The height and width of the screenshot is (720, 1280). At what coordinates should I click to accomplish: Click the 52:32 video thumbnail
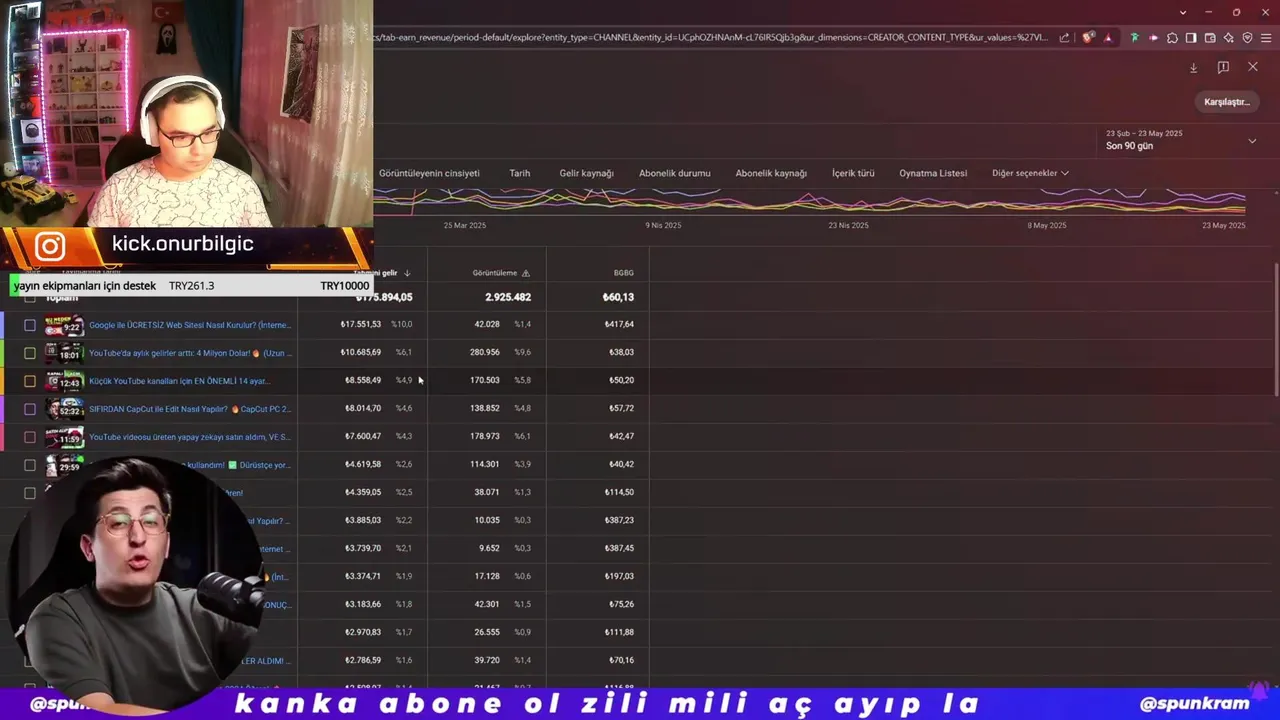point(64,409)
